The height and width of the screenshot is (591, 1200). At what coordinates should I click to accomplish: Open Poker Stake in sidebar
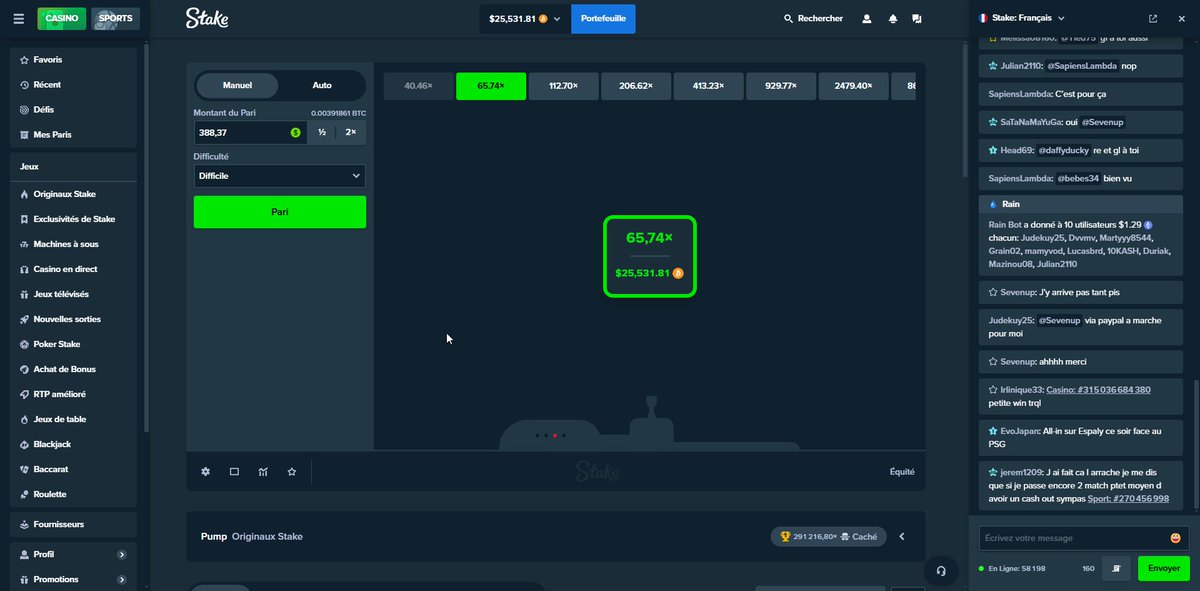click(x=73, y=344)
